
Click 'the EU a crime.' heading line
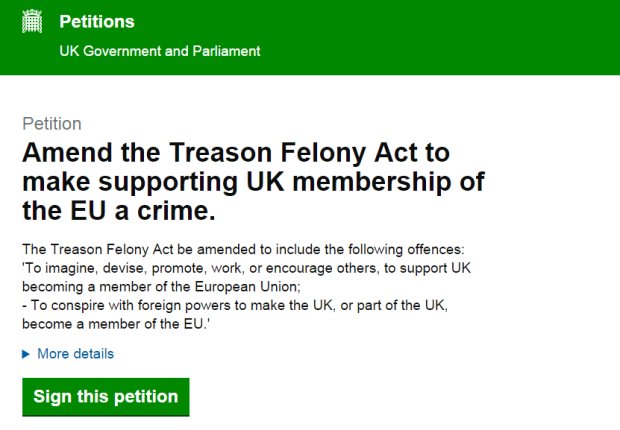coord(117,214)
